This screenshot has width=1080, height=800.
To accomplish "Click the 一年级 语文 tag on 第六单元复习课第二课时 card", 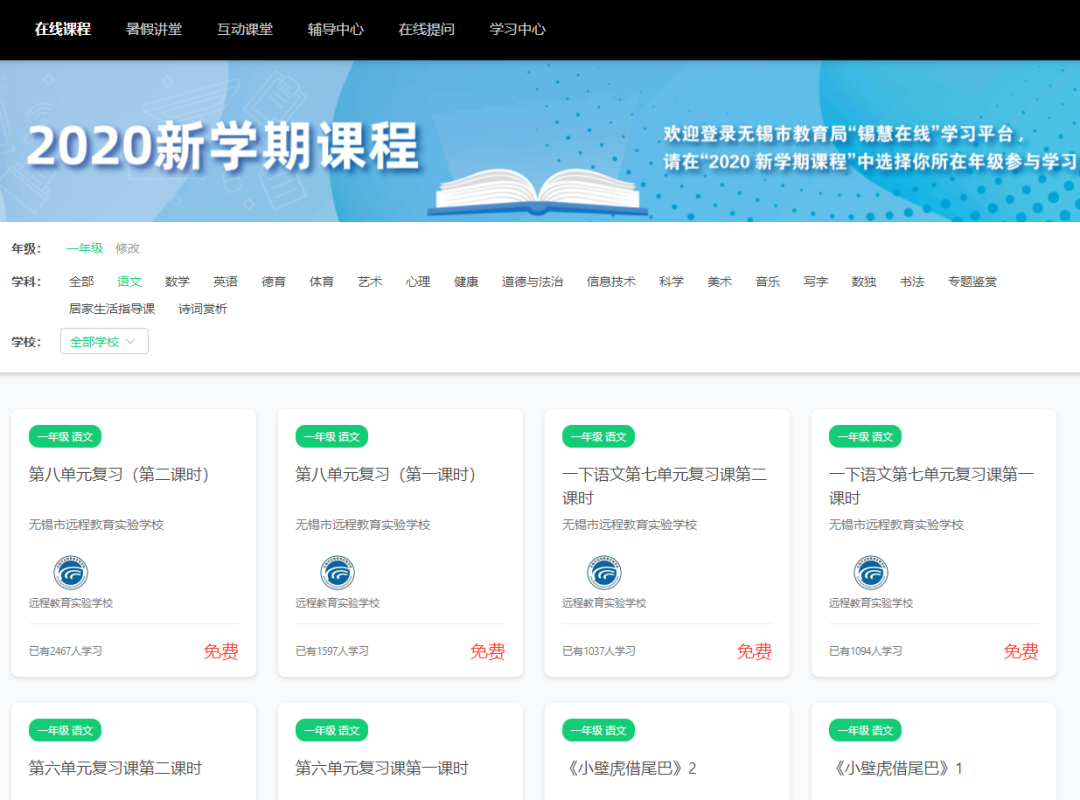I will click(x=64, y=730).
